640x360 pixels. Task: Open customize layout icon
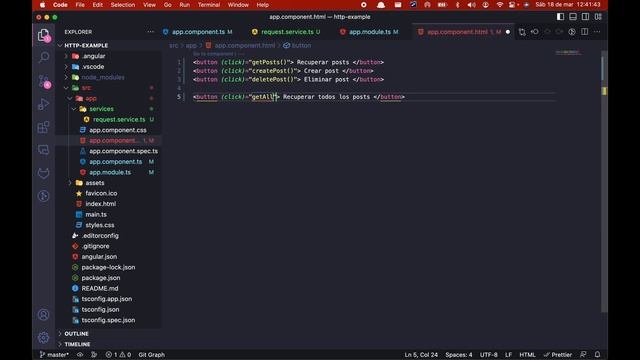[x=598, y=17]
